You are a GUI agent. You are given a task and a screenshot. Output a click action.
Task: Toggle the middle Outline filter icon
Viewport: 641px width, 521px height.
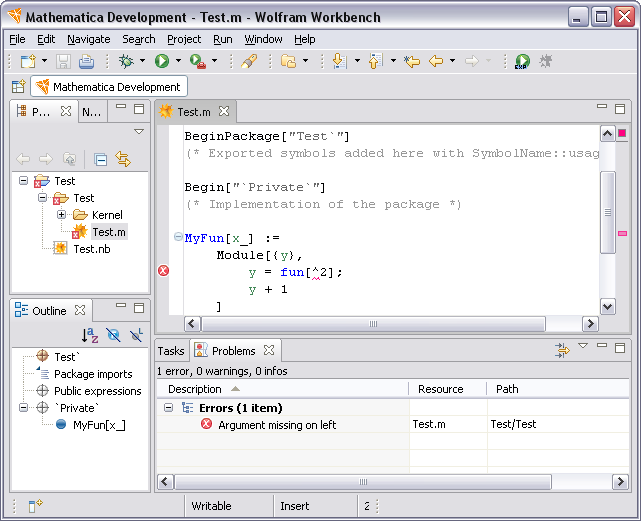click(113, 335)
